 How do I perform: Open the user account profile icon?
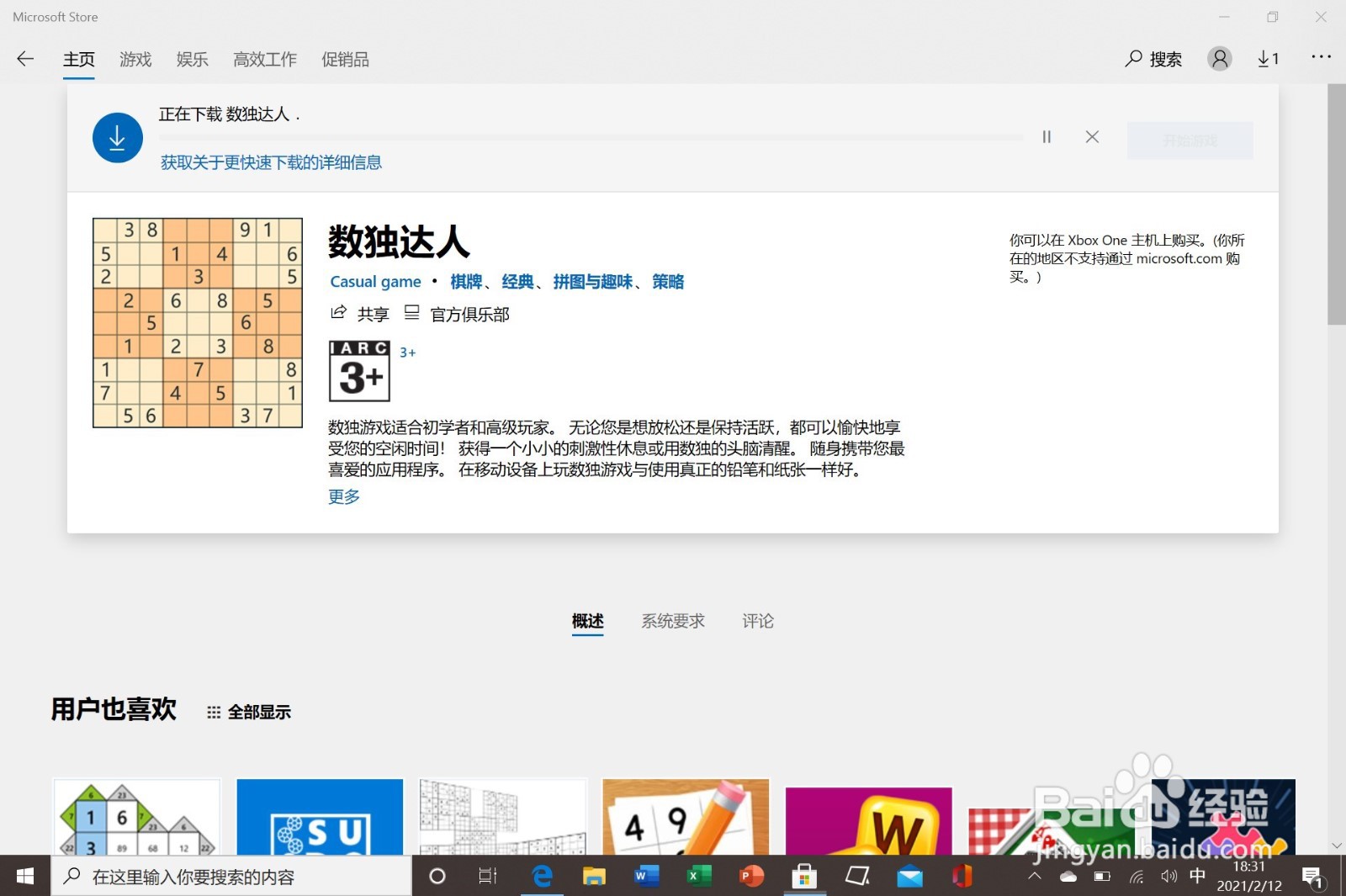[1220, 58]
